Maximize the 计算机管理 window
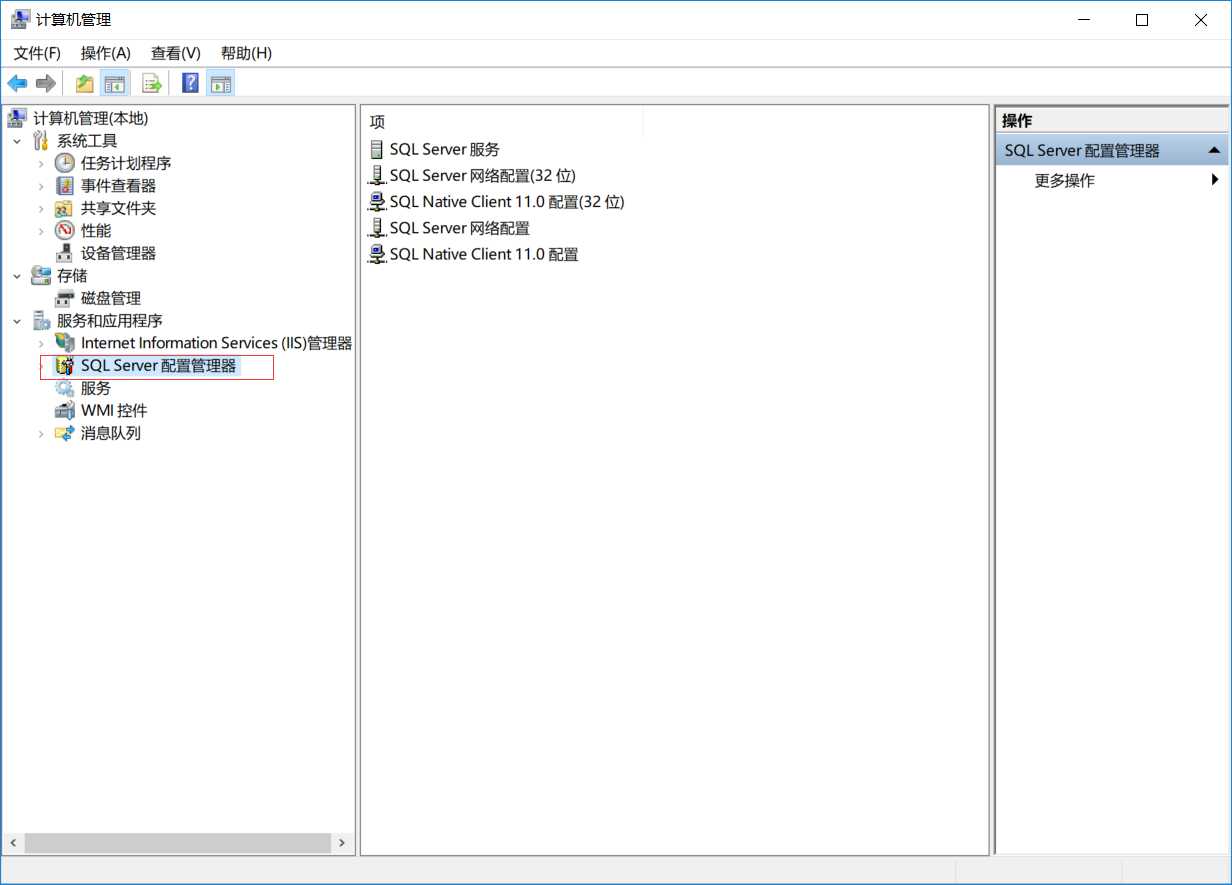1232x885 pixels. point(1142,20)
